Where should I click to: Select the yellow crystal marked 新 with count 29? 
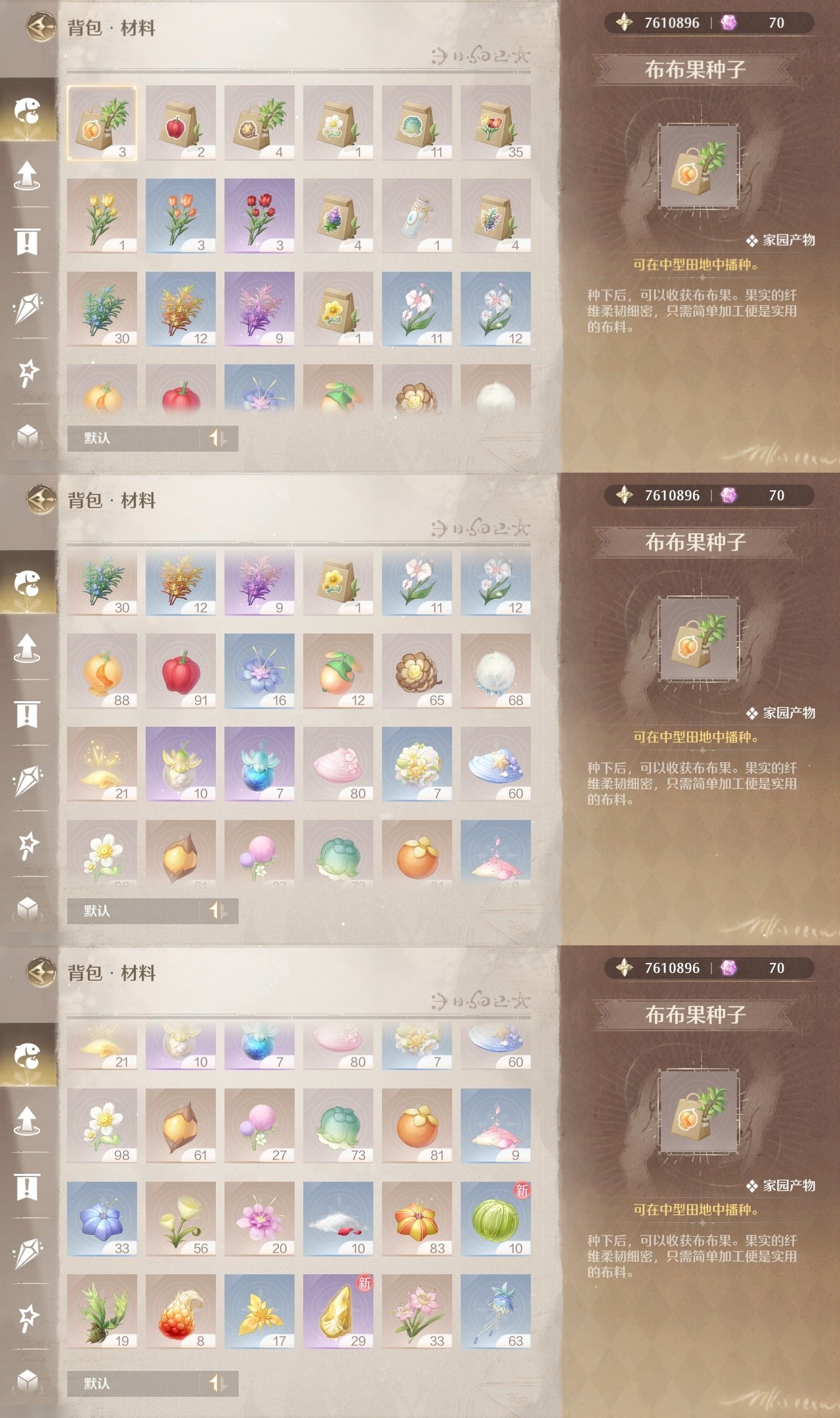click(x=338, y=1312)
